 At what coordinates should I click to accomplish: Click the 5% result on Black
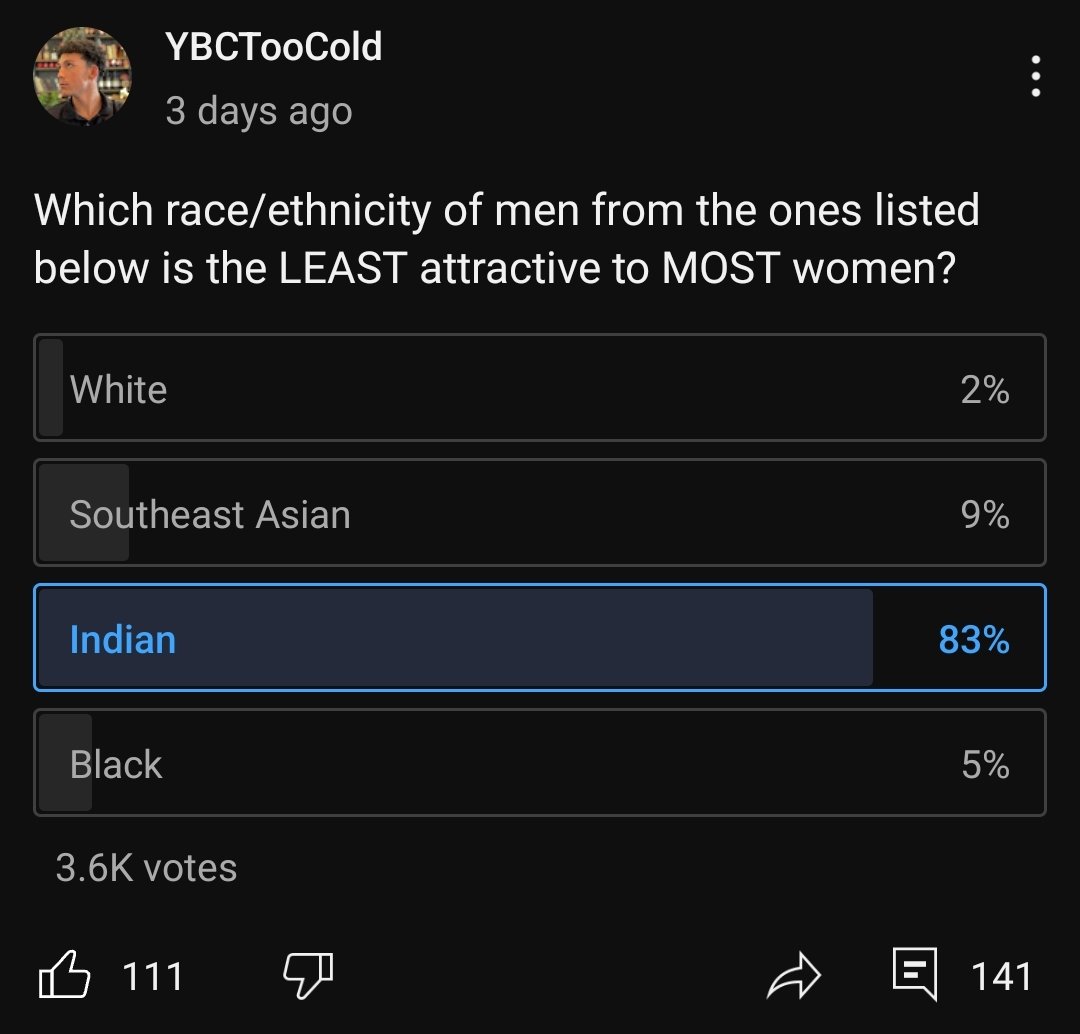(986, 765)
